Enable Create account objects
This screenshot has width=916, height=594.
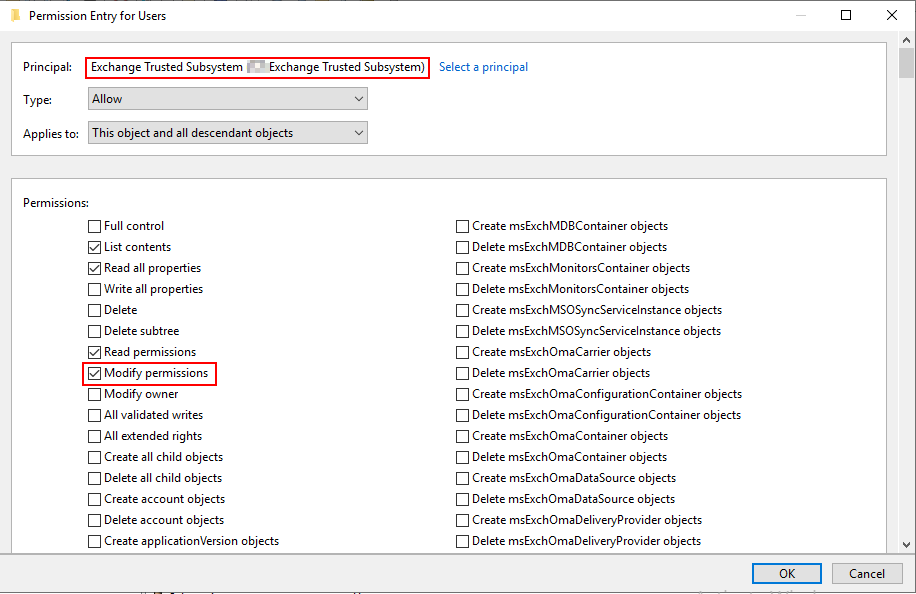click(x=94, y=499)
